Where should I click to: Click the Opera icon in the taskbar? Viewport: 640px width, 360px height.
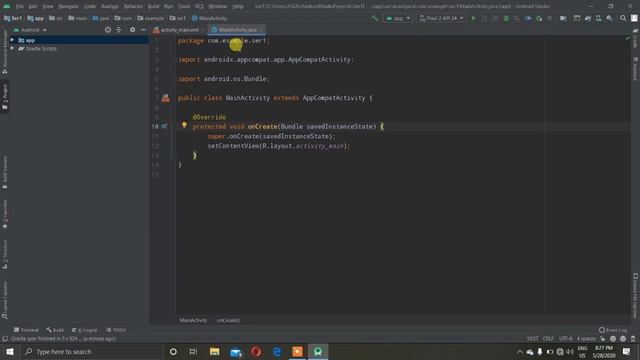pyautogui.click(x=256, y=351)
